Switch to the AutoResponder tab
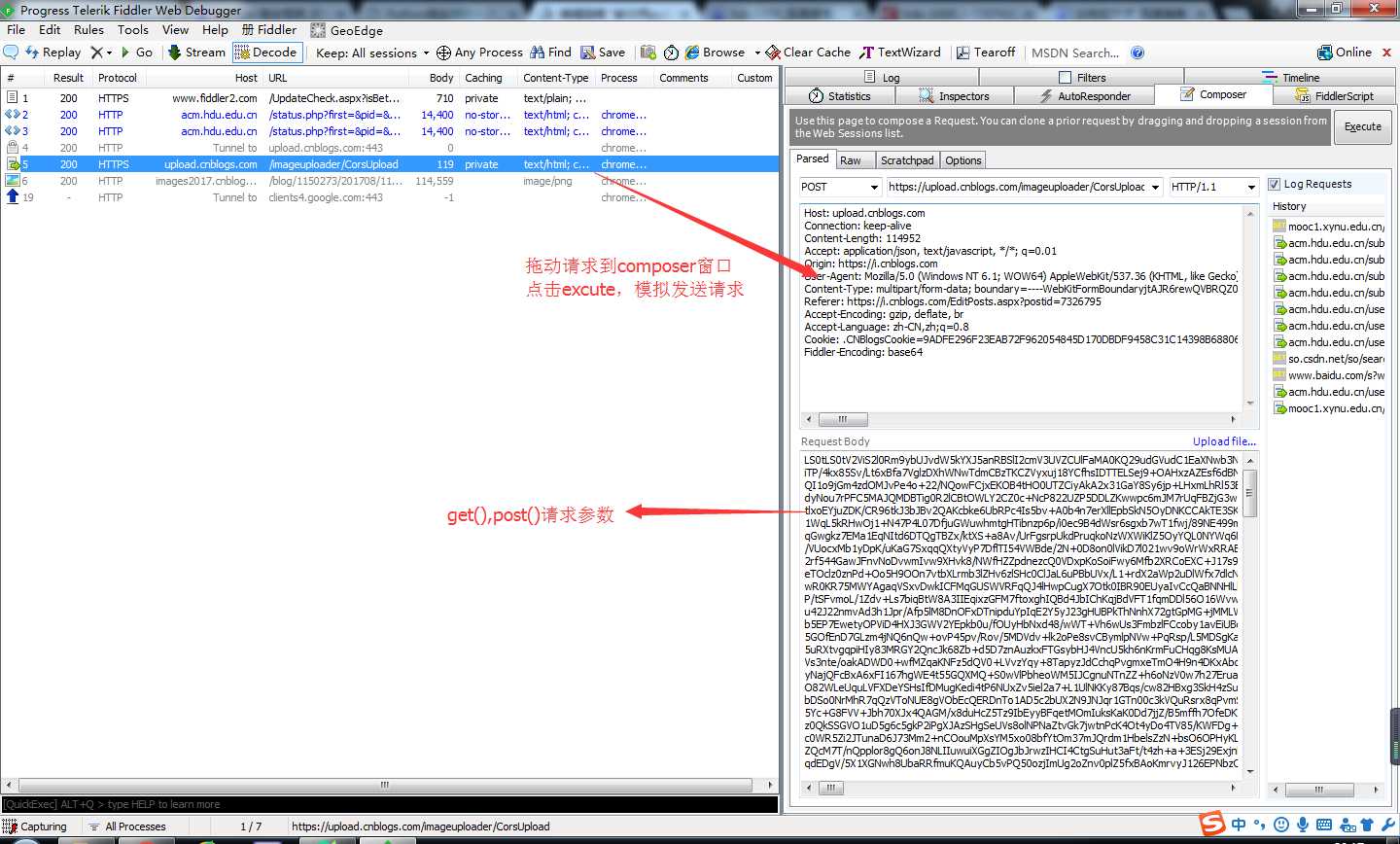Viewport: 1400px width, 844px height. [1084, 95]
